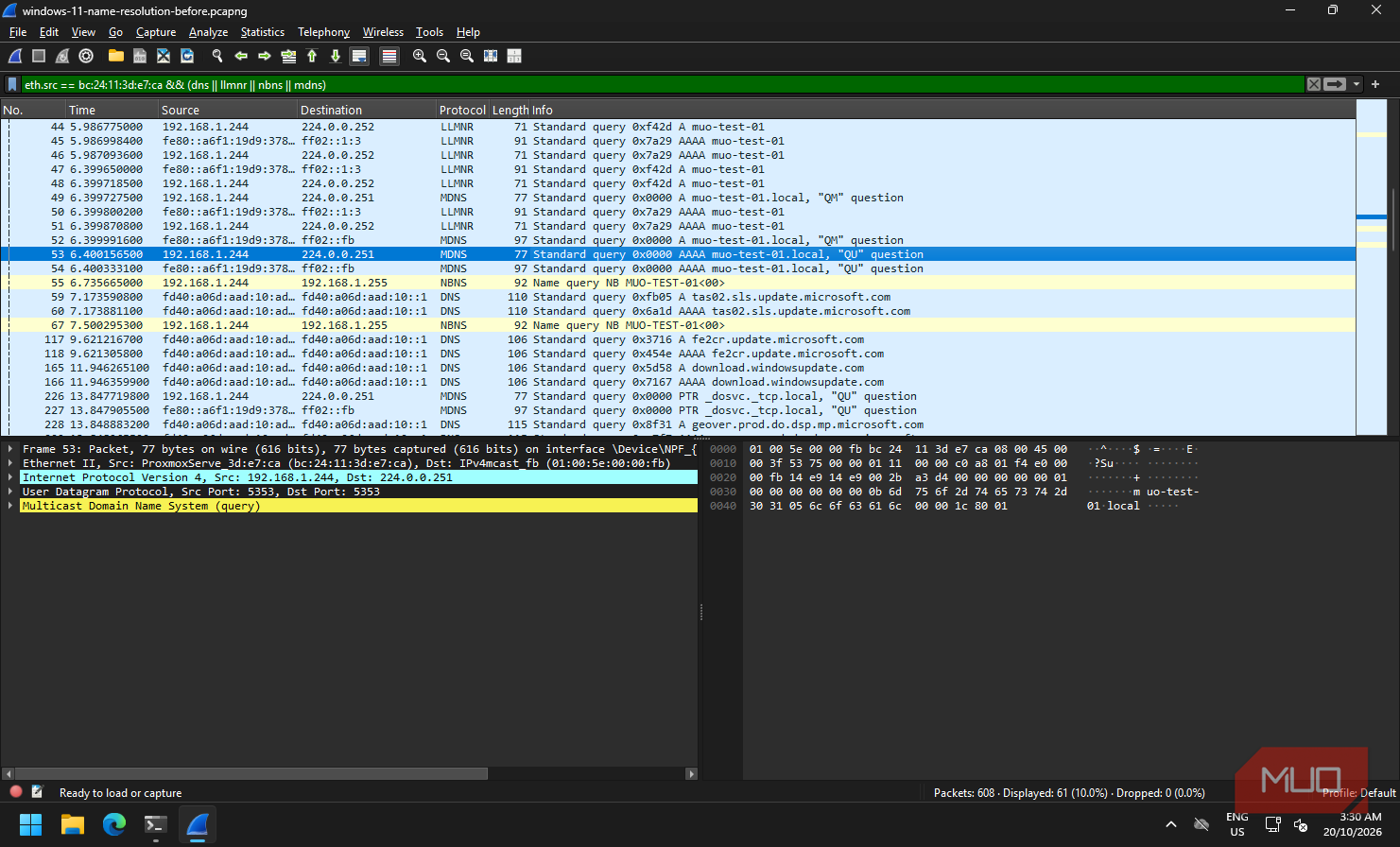The width and height of the screenshot is (1400, 847).
Task: Zoom in the main window text
Action: tap(420, 57)
